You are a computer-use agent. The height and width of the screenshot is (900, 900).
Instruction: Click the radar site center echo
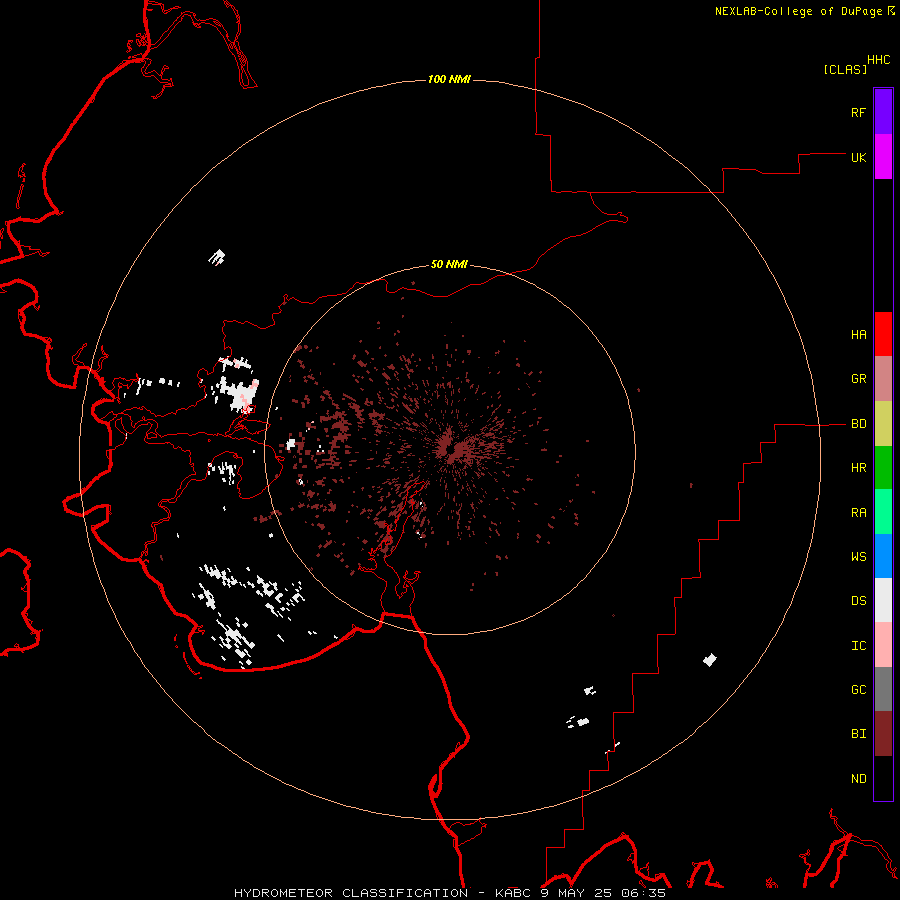pyautogui.click(x=451, y=451)
